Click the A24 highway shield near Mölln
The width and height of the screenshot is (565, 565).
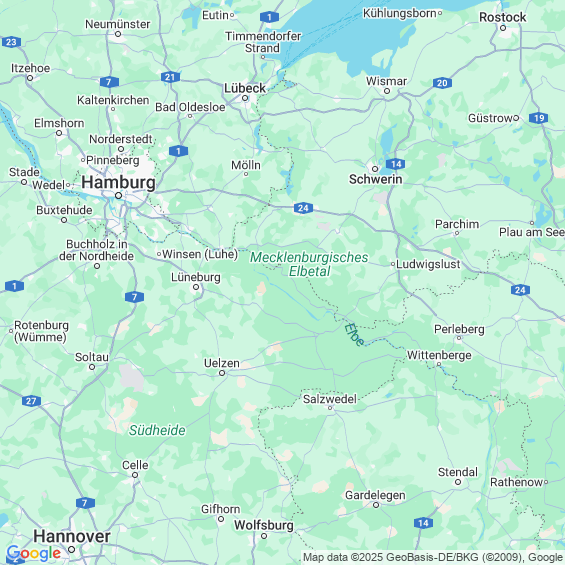click(303, 208)
